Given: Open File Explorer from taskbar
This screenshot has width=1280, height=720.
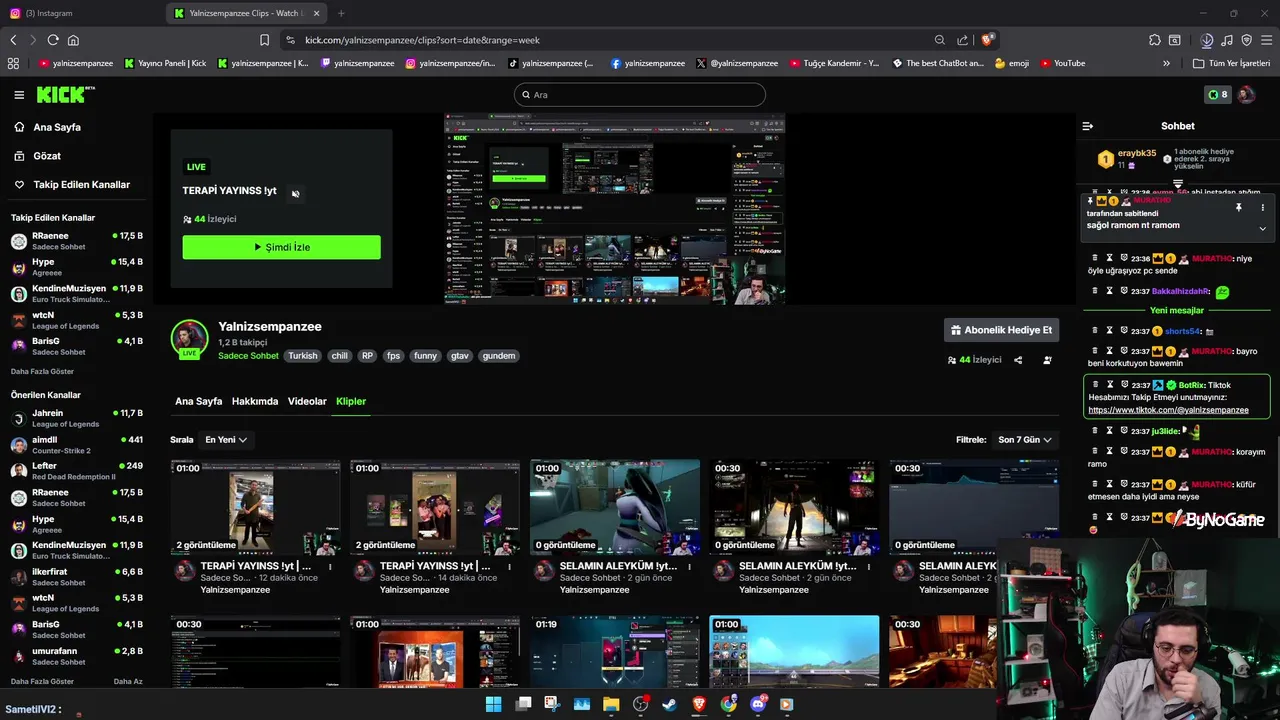Looking at the screenshot, I should [x=611, y=704].
